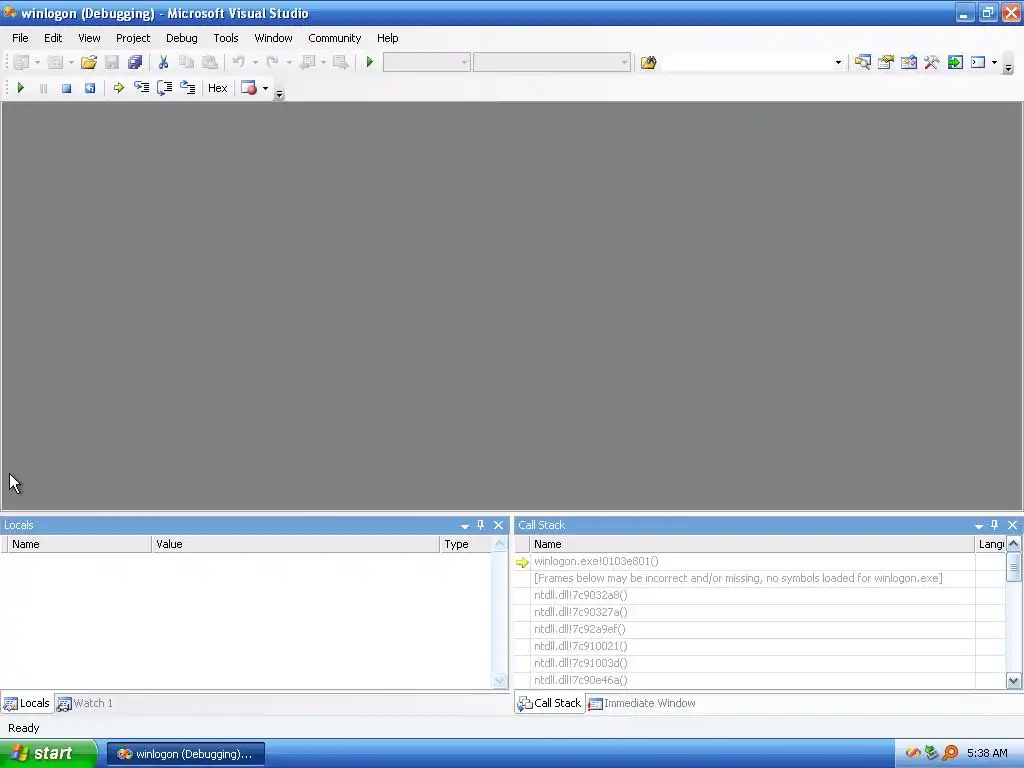Click Show Next Statement yellow arrow
The height and width of the screenshot is (768, 1024).
pos(119,88)
